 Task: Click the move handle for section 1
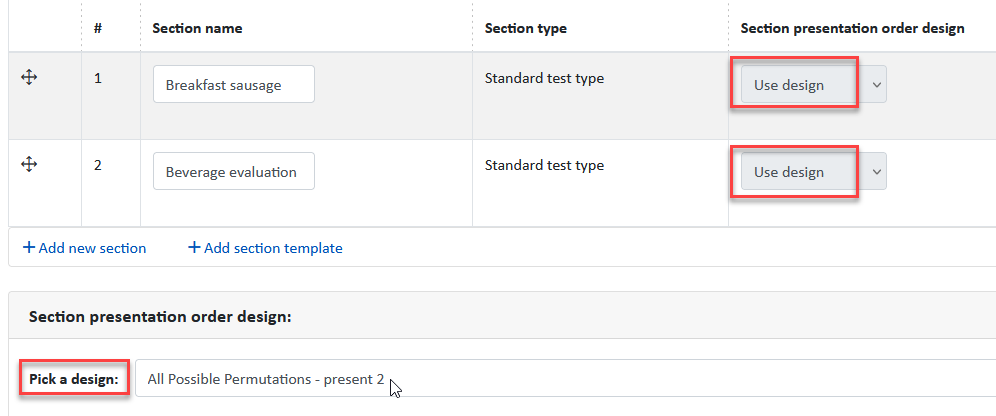coord(29,78)
